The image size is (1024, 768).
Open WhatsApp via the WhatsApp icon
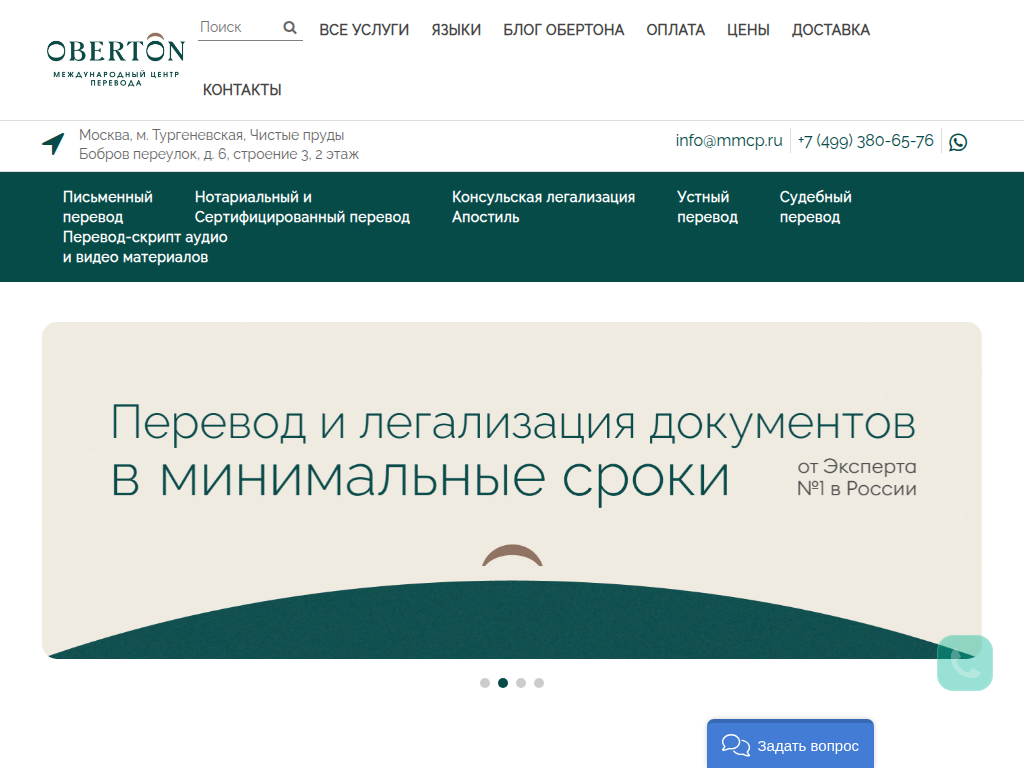click(958, 141)
